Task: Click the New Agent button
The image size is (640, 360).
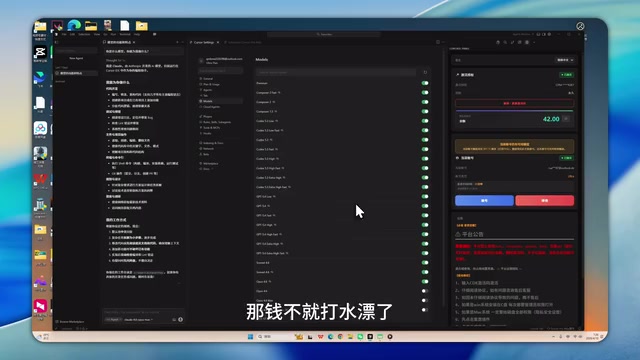Action: tap(76, 58)
